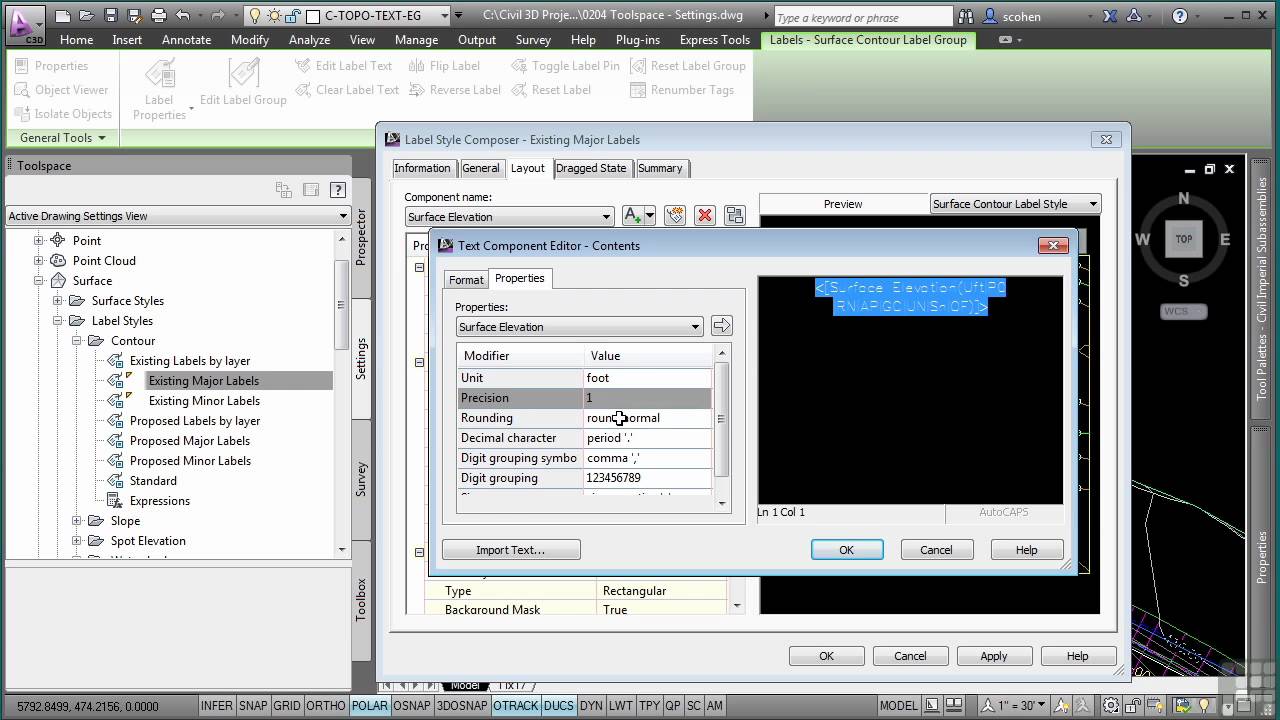Viewport: 1280px width, 720px height.
Task: Toggle ORTHO mode in status bar
Action: 325,706
